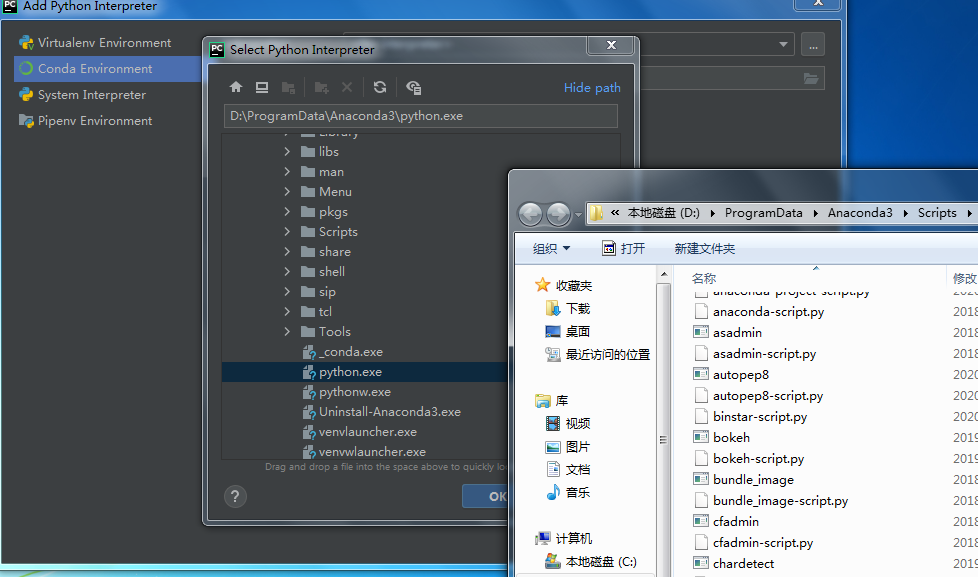Screen dimensions: 978x577
Task: Expand the Menu folder
Action: 287,192
